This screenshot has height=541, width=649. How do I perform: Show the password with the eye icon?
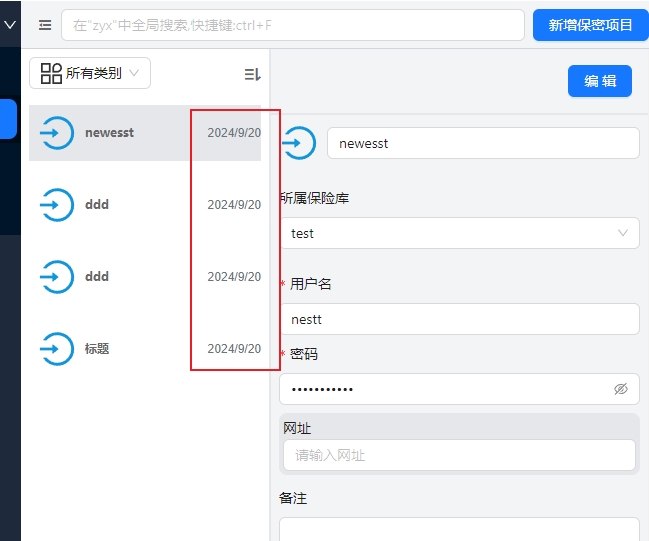point(620,389)
